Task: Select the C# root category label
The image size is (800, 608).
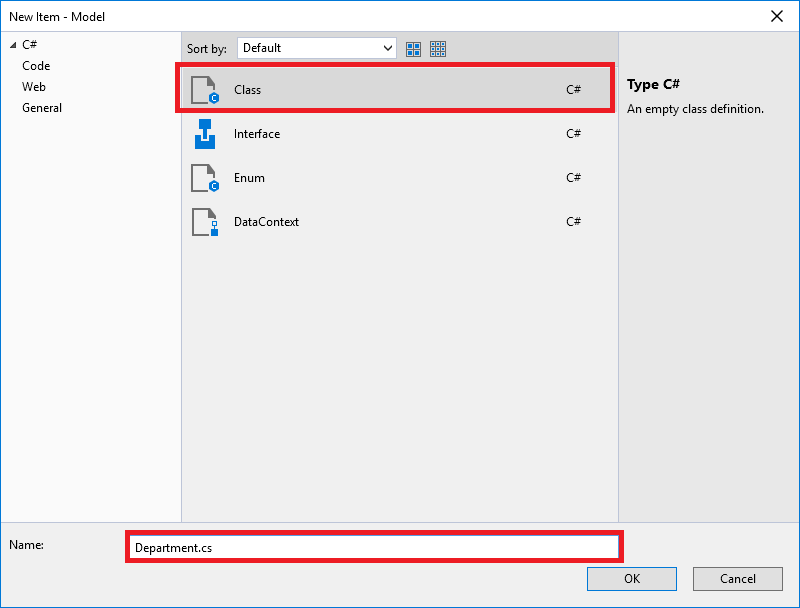Action: [x=30, y=45]
